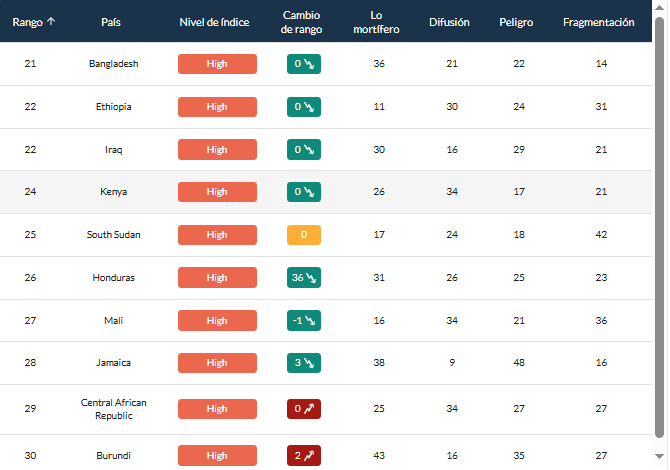Click Central African Republic's red change badge
Image resolution: width=670 pixels, height=470 pixels.
pos(303,409)
